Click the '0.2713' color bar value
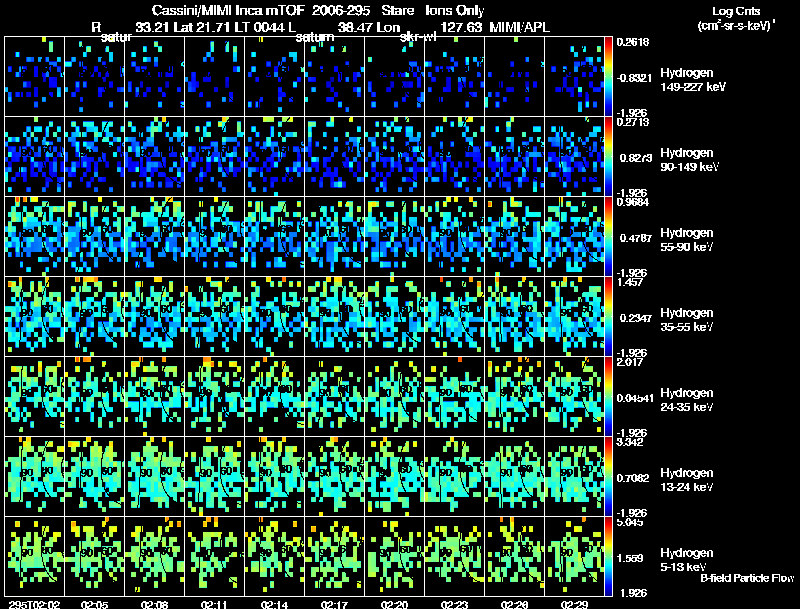The image size is (800, 609). click(633, 122)
